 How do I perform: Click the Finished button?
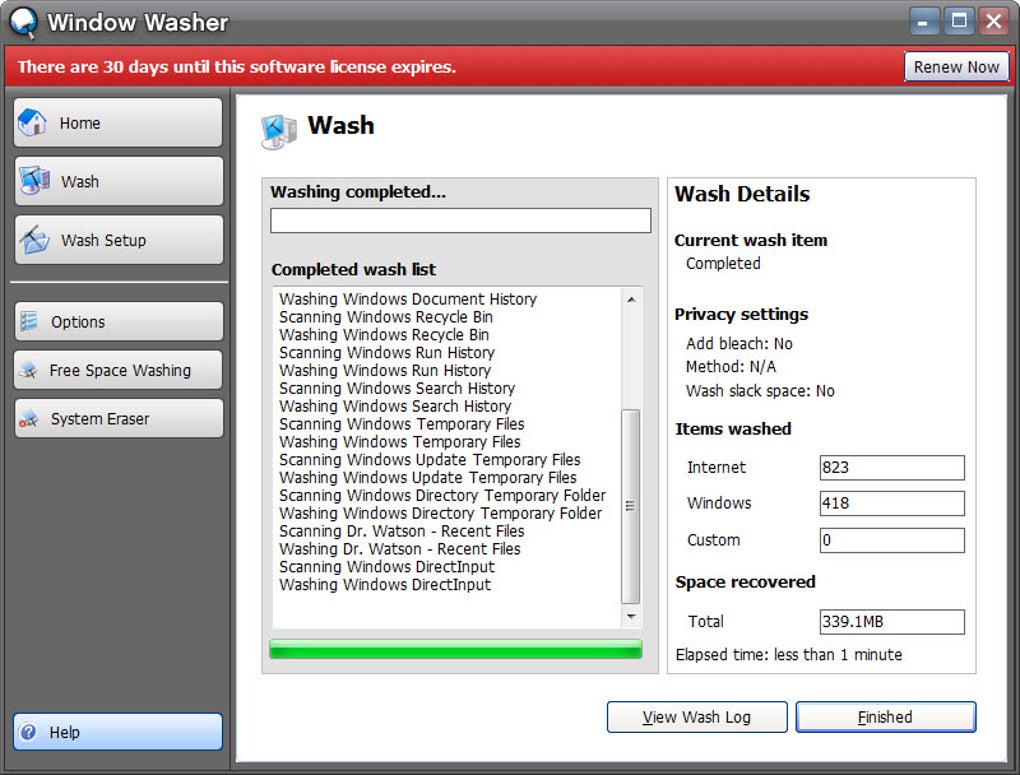click(x=885, y=717)
